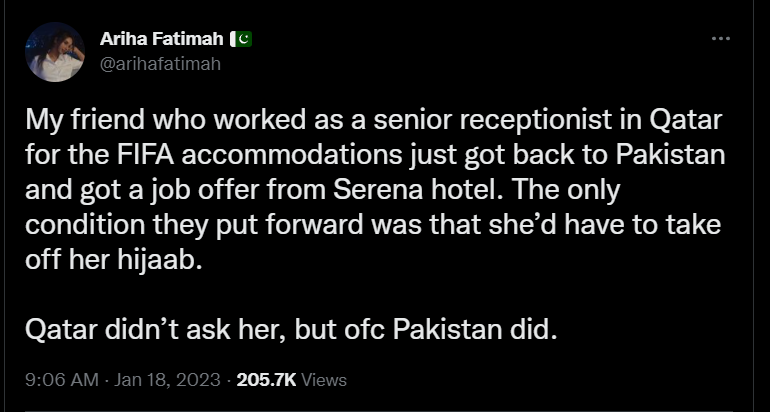The height and width of the screenshot is (412, 770).
Task: Click the Pakistan flag emoji beside the name
Action: tap(241, 39)
